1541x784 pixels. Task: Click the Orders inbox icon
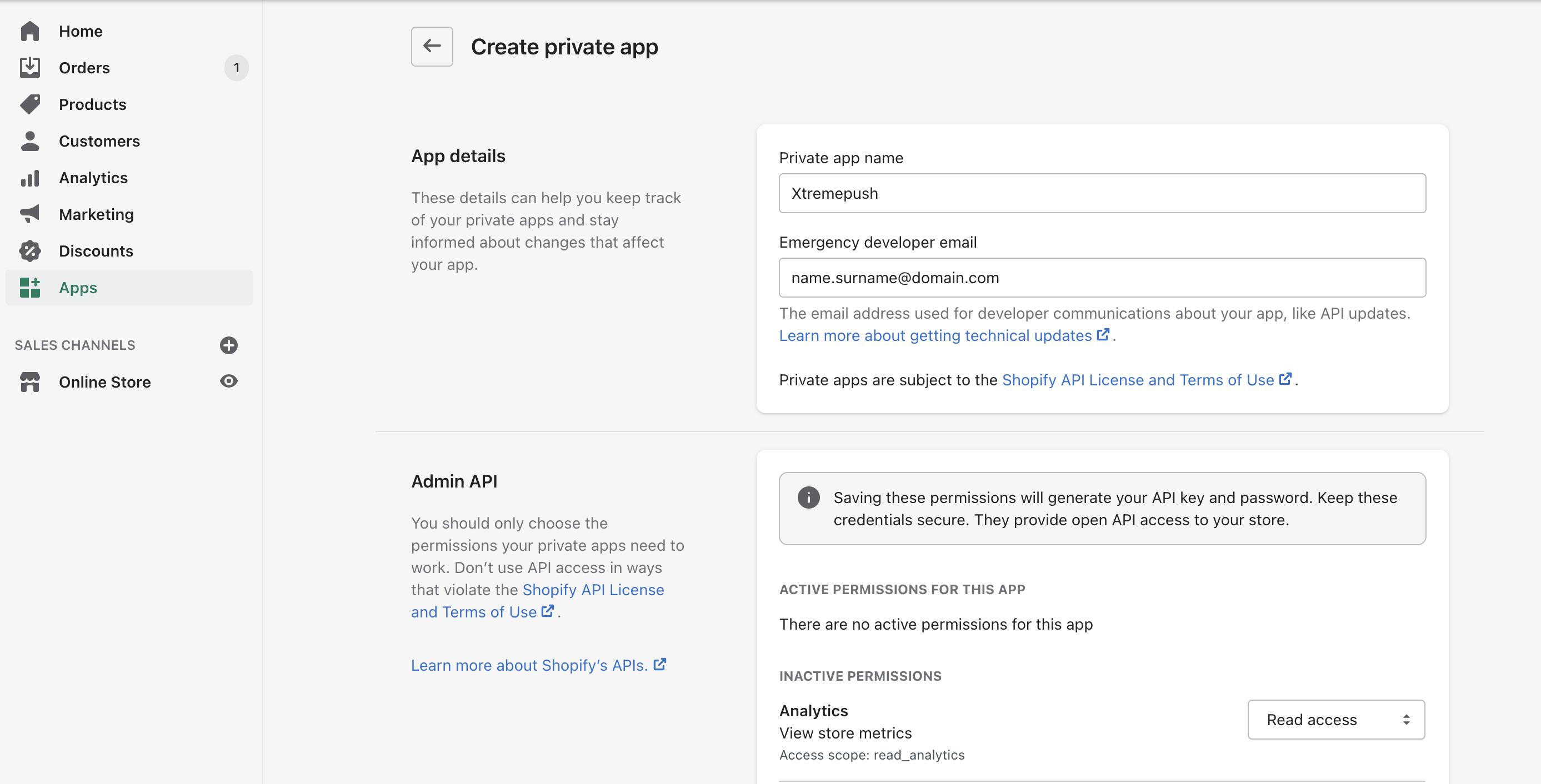pos(30,68)
